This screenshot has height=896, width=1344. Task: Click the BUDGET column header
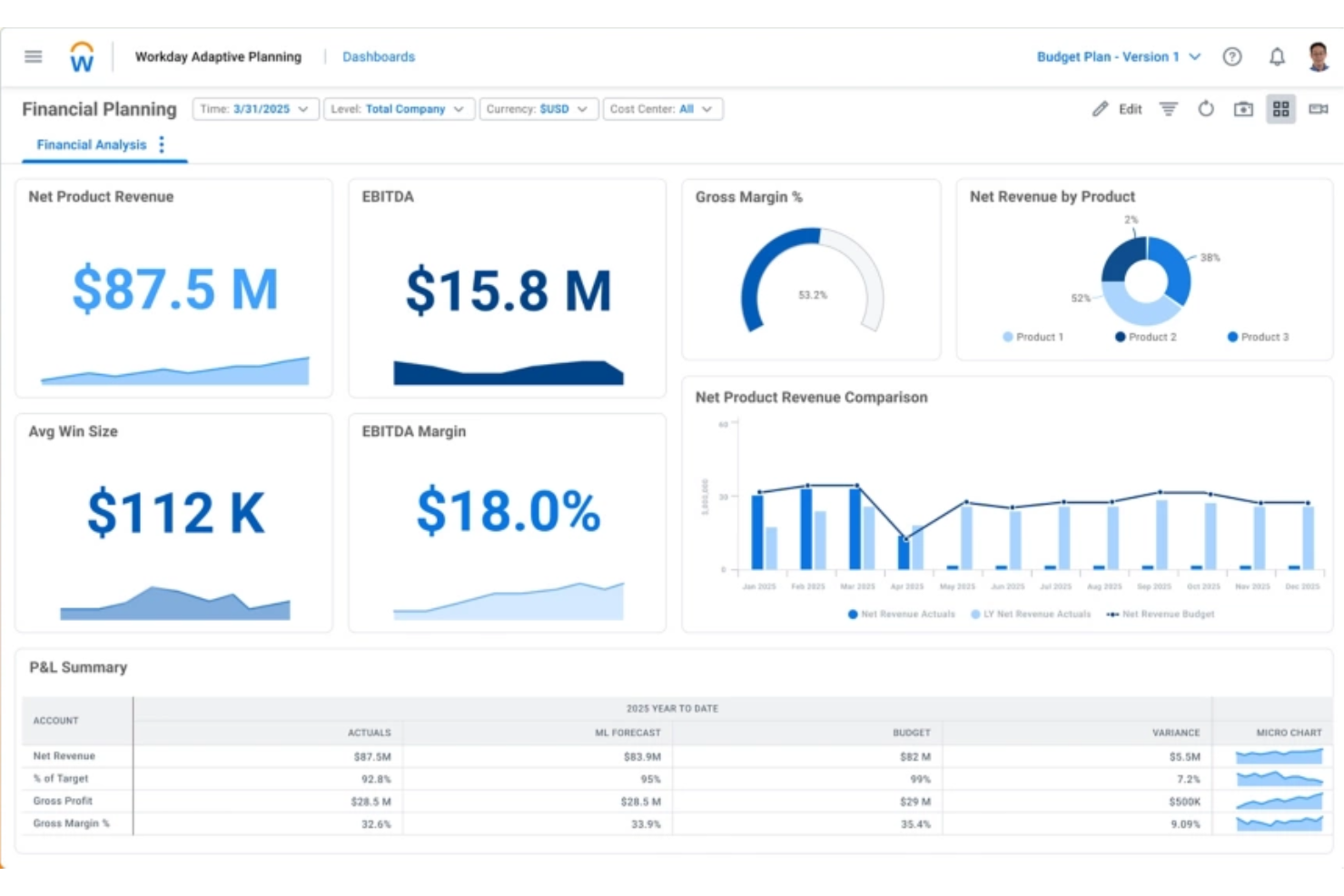[x=911, y=733]
